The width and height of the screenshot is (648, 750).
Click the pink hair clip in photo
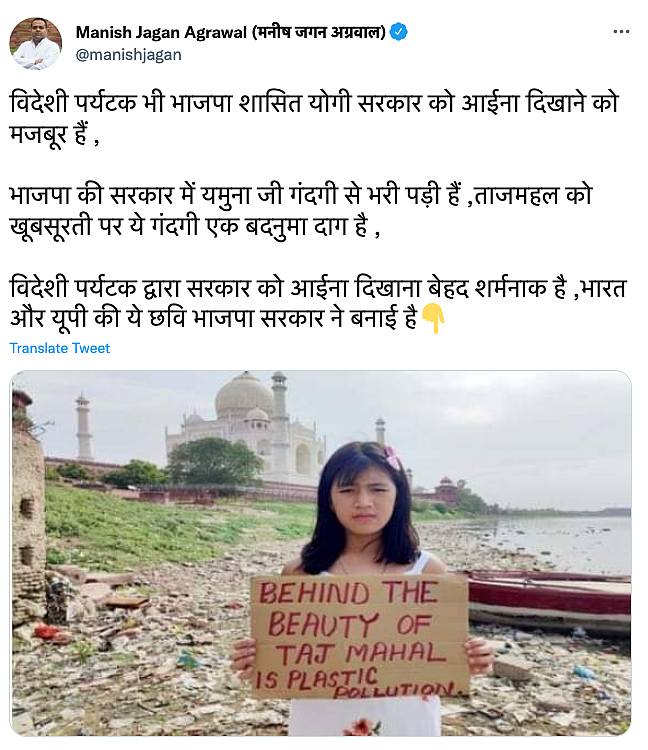point(392,457)
